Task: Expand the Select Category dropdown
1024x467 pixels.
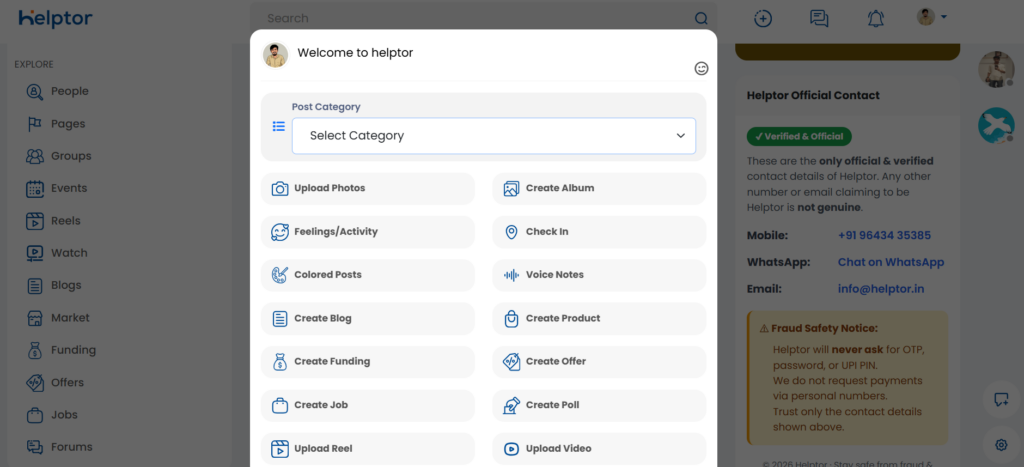Action: pyautogui.click(x=494, y=136)
